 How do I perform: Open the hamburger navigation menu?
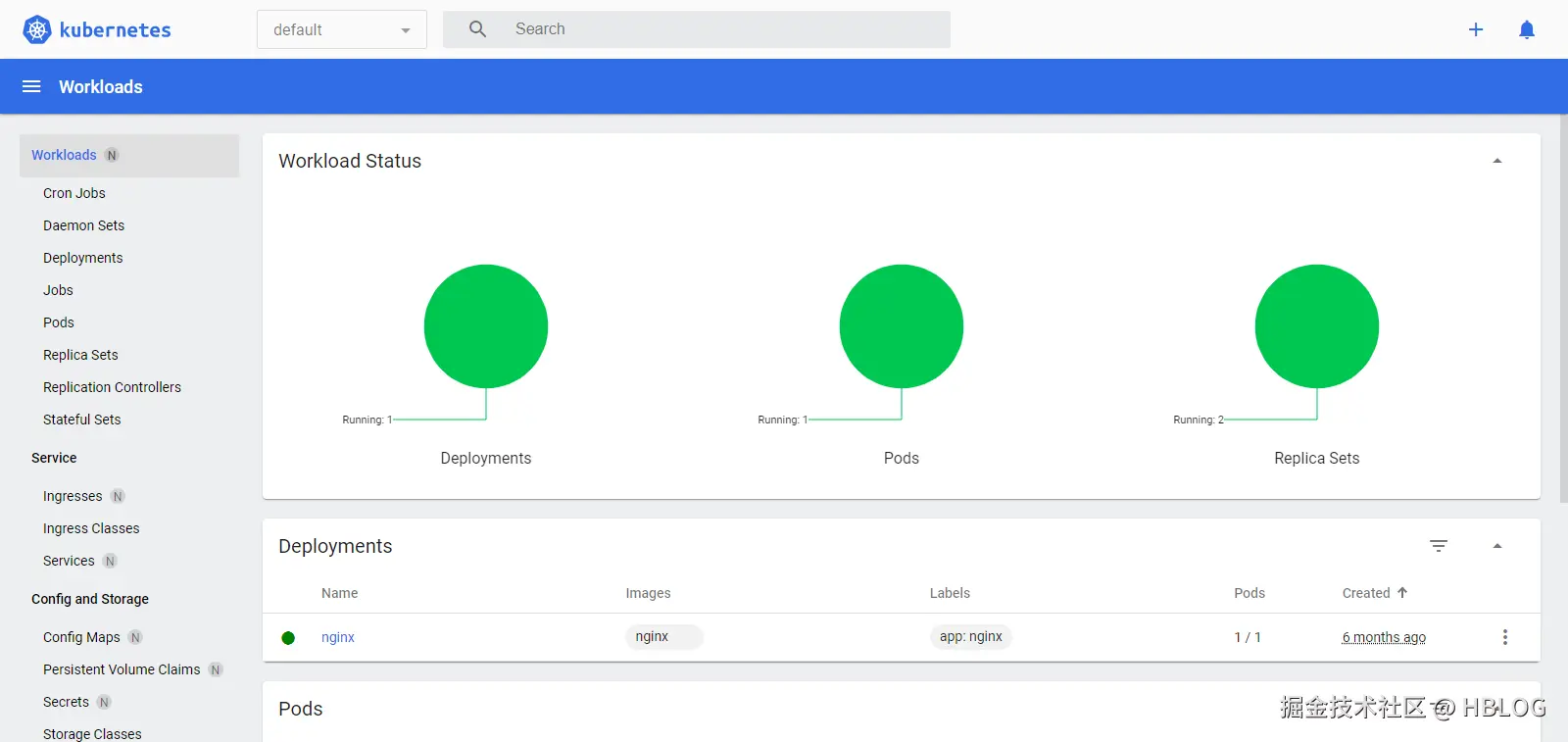coord(31,86)
